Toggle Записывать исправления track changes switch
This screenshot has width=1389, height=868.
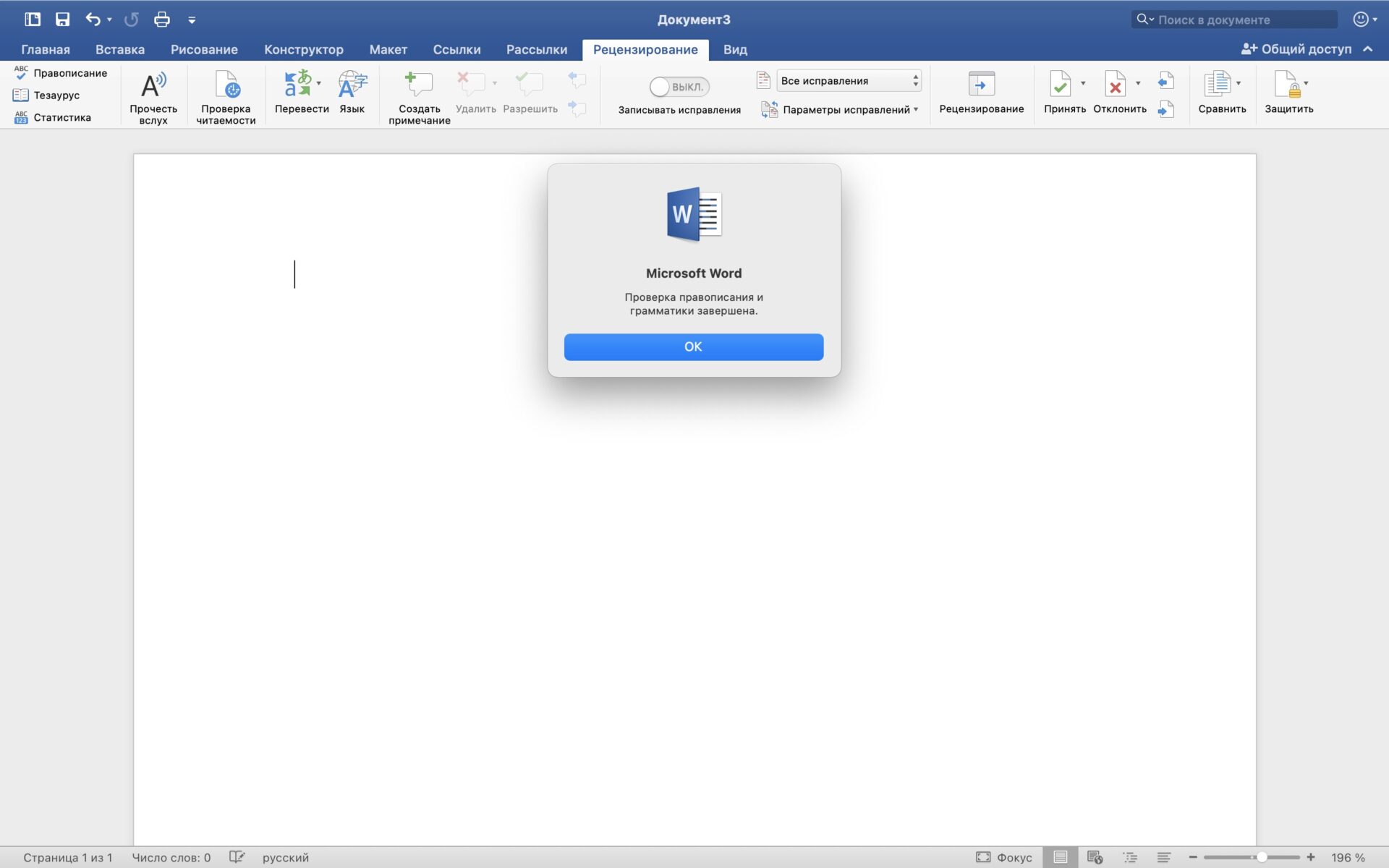point(679,87)
